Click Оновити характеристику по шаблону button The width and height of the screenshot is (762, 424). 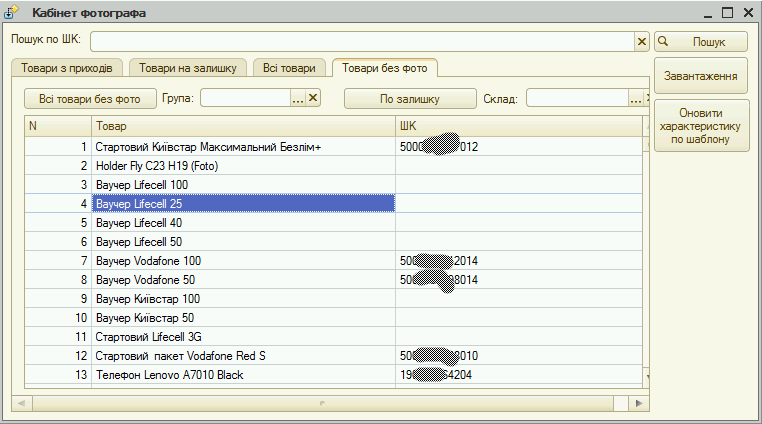pos(701,127)
